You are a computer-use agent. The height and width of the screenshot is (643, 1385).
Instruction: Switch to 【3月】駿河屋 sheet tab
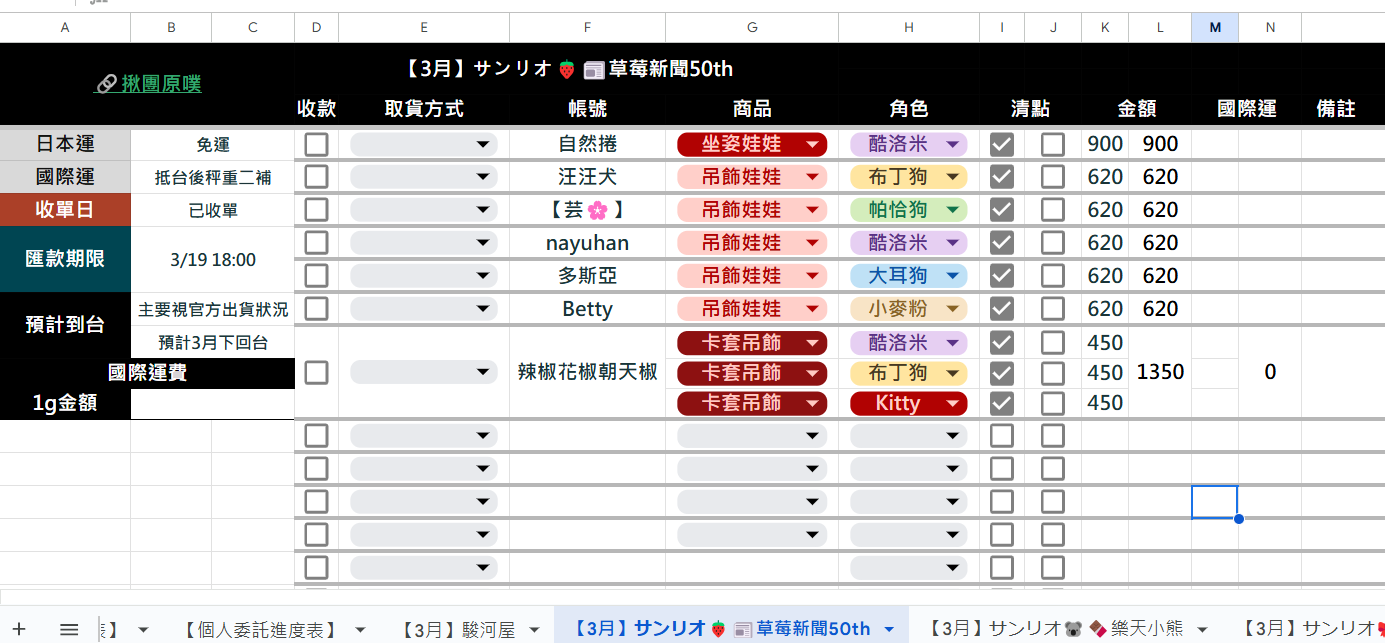(x=458, y=629)
